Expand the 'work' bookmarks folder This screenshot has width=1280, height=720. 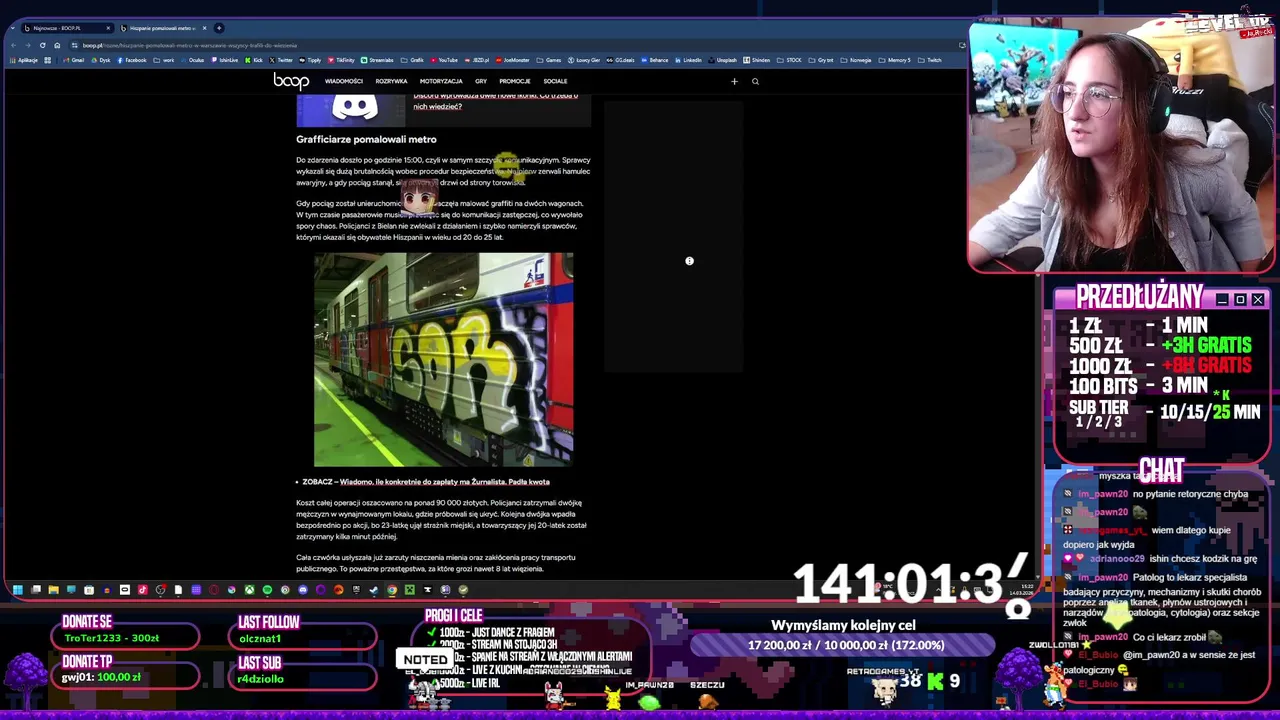tap(164, 60)
